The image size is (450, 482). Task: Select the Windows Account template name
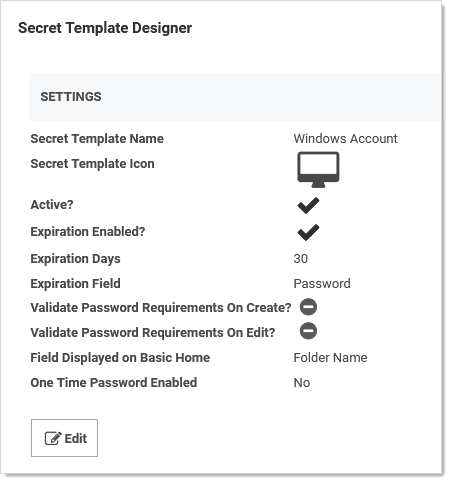coord(345,139)
